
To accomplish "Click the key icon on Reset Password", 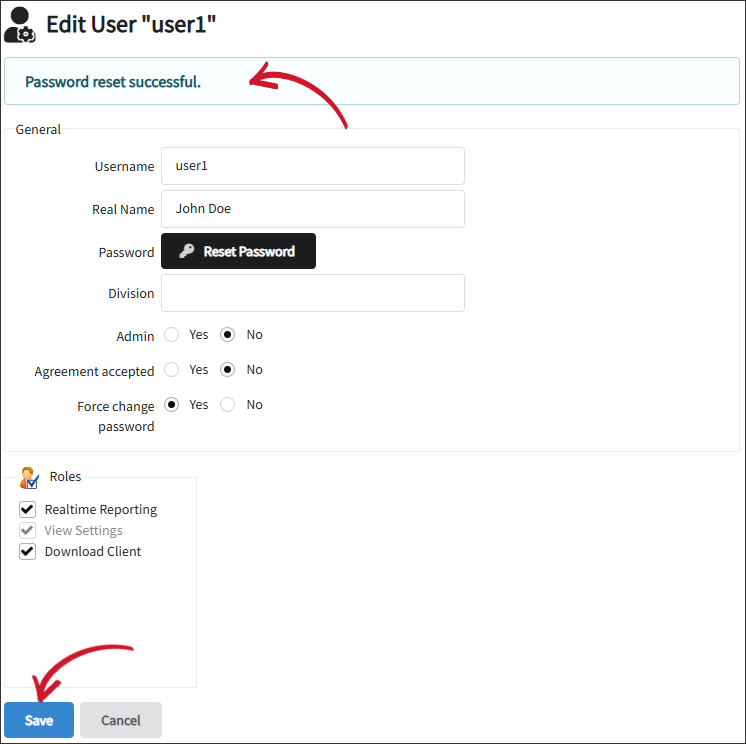I will coord(186,251).
